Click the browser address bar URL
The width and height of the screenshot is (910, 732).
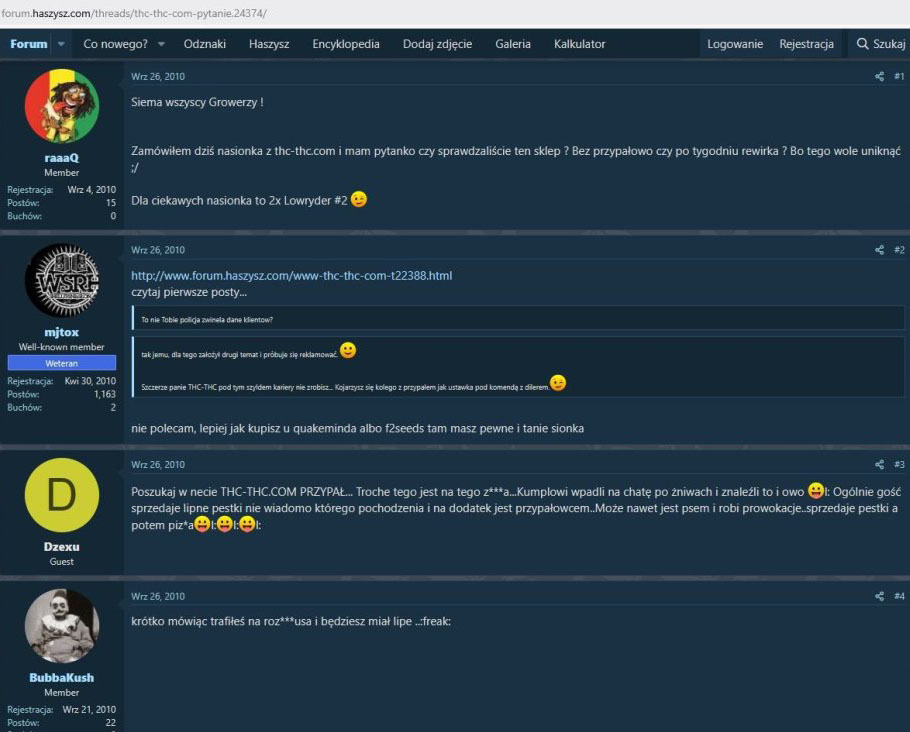tap(134, 13)
